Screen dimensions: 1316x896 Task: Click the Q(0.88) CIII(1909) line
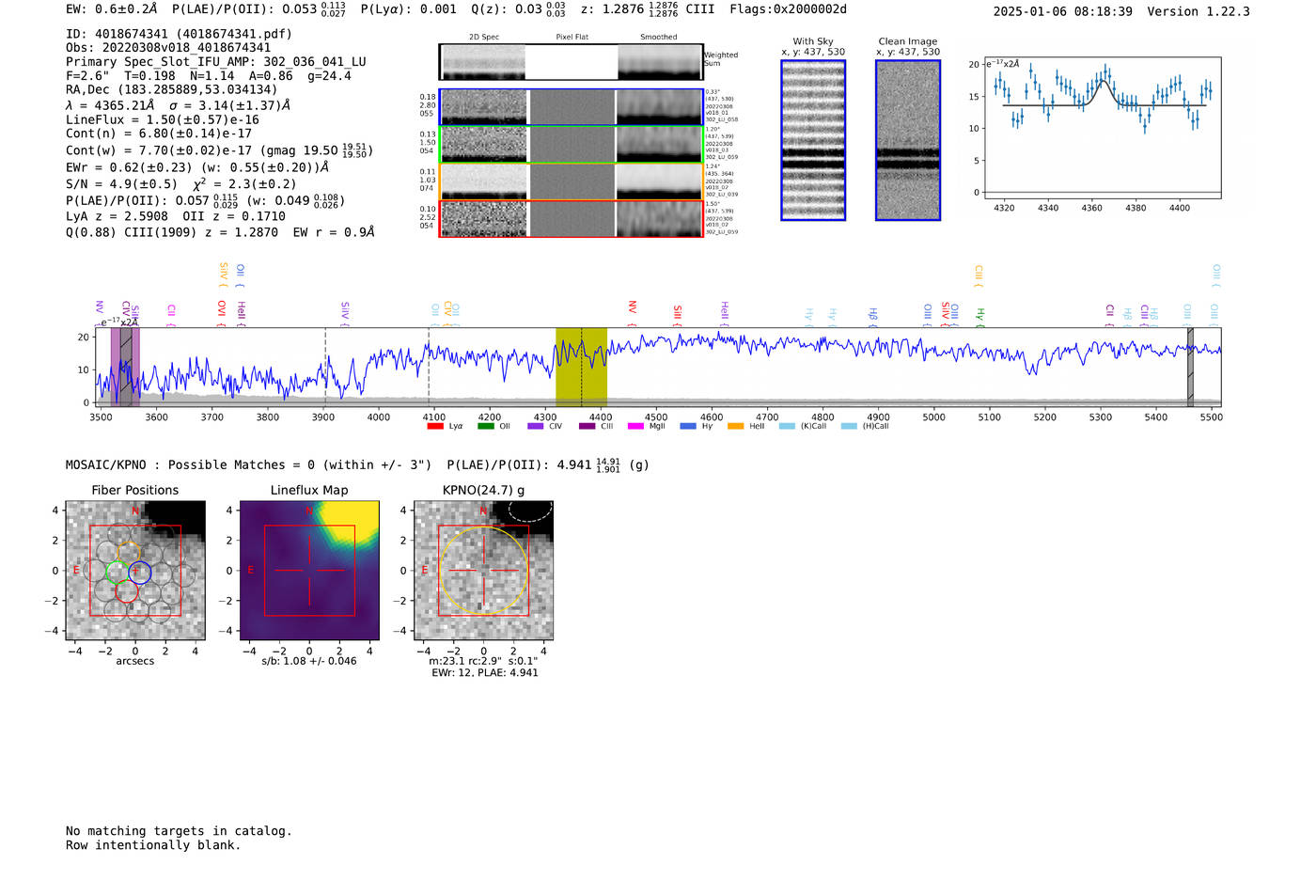click(x=220, y=232)
